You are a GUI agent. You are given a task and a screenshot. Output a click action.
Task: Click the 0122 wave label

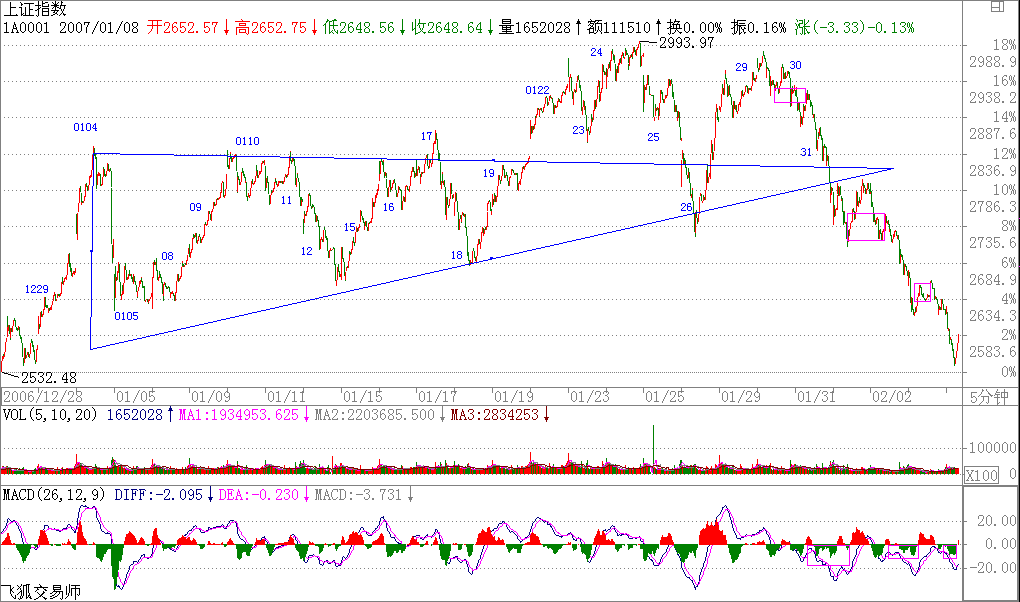click(x=537, y=91)
